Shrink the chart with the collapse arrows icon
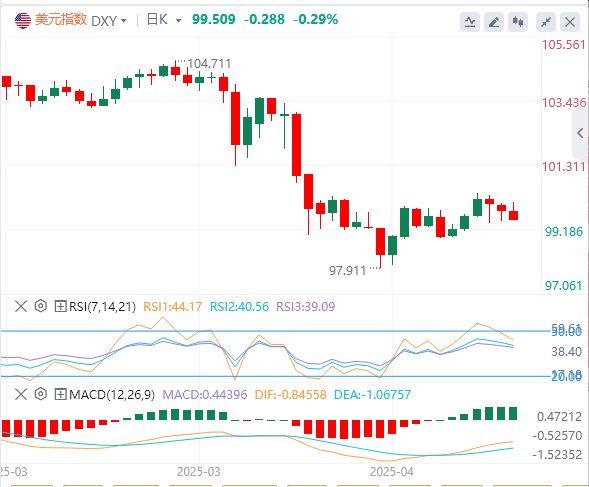This screenshot has width=589, height=487. click(546, 22)
